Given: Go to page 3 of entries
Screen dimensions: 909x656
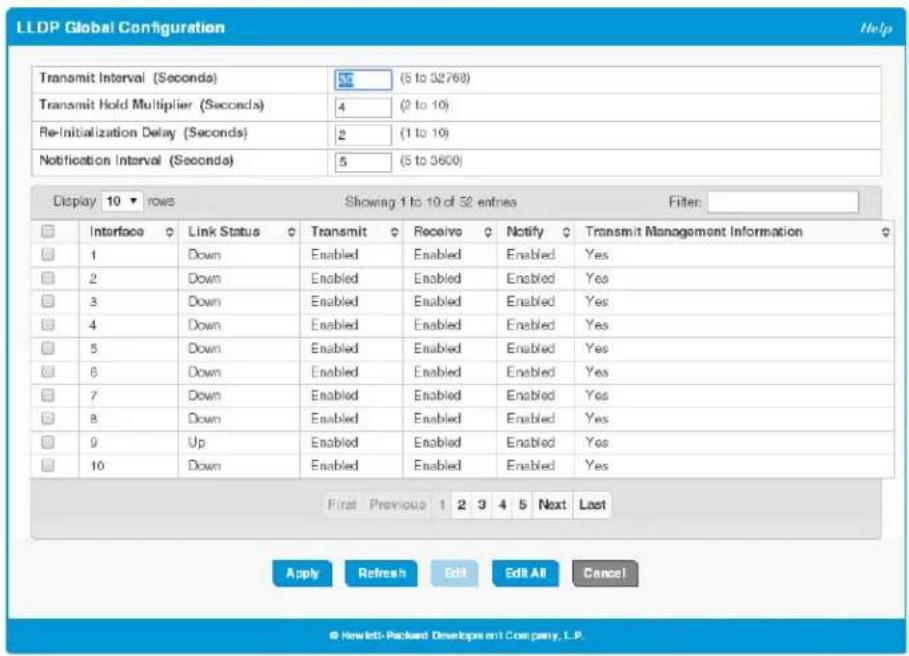Looking at the screenshot, I should coord(481,505).
